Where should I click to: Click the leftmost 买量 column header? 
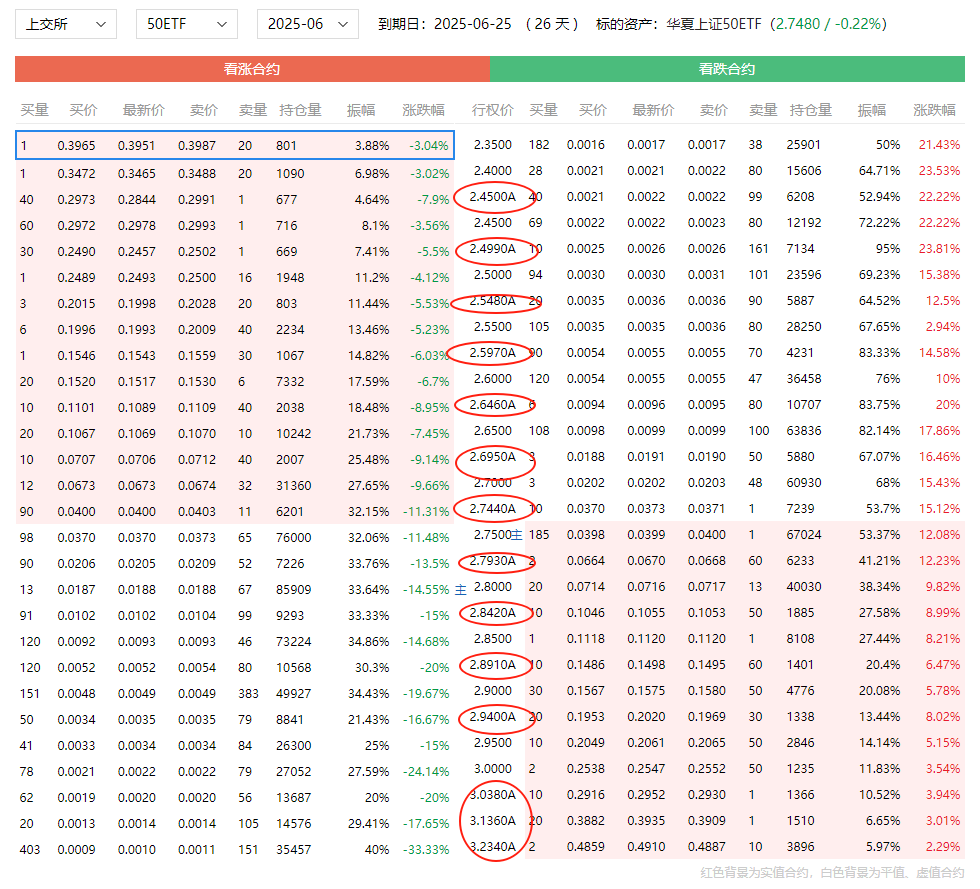pos(35,110)
